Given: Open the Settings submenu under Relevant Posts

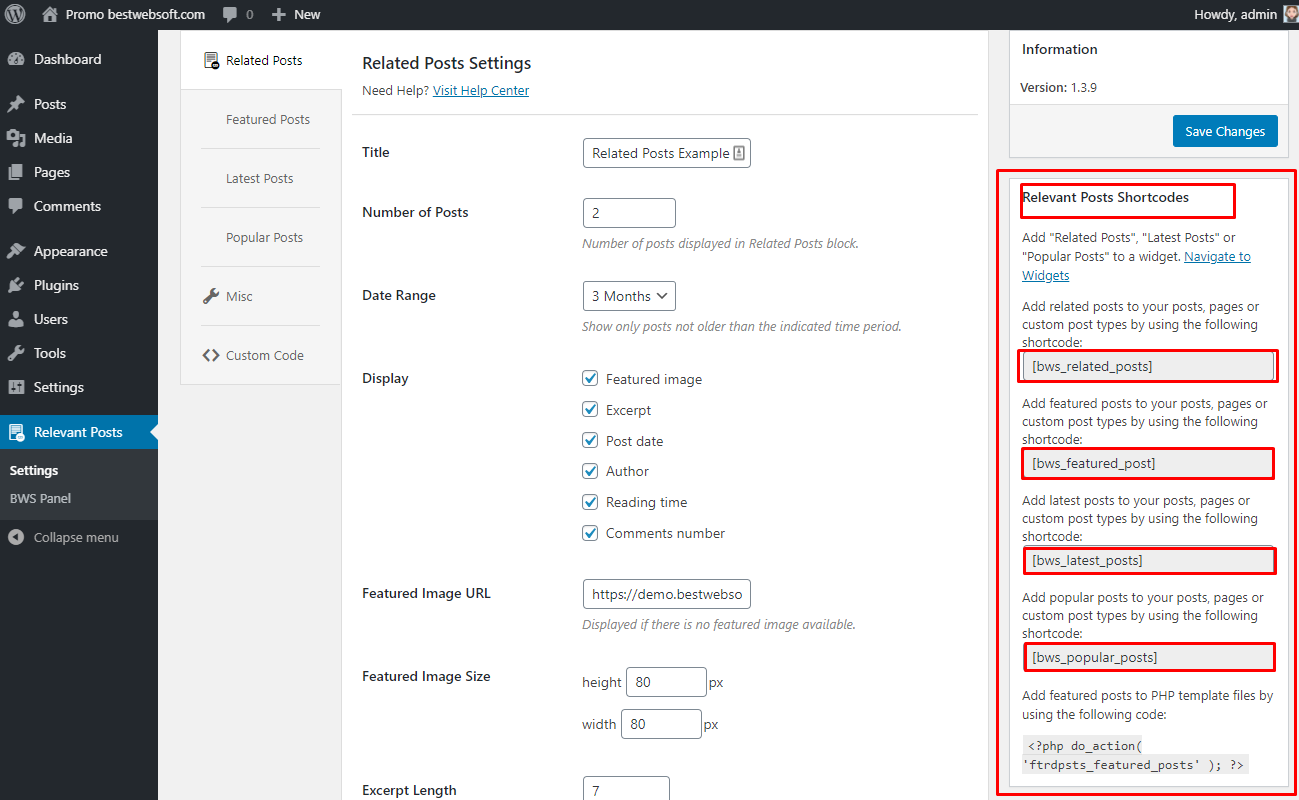Looking at the screenshot, I should point(34,470).
